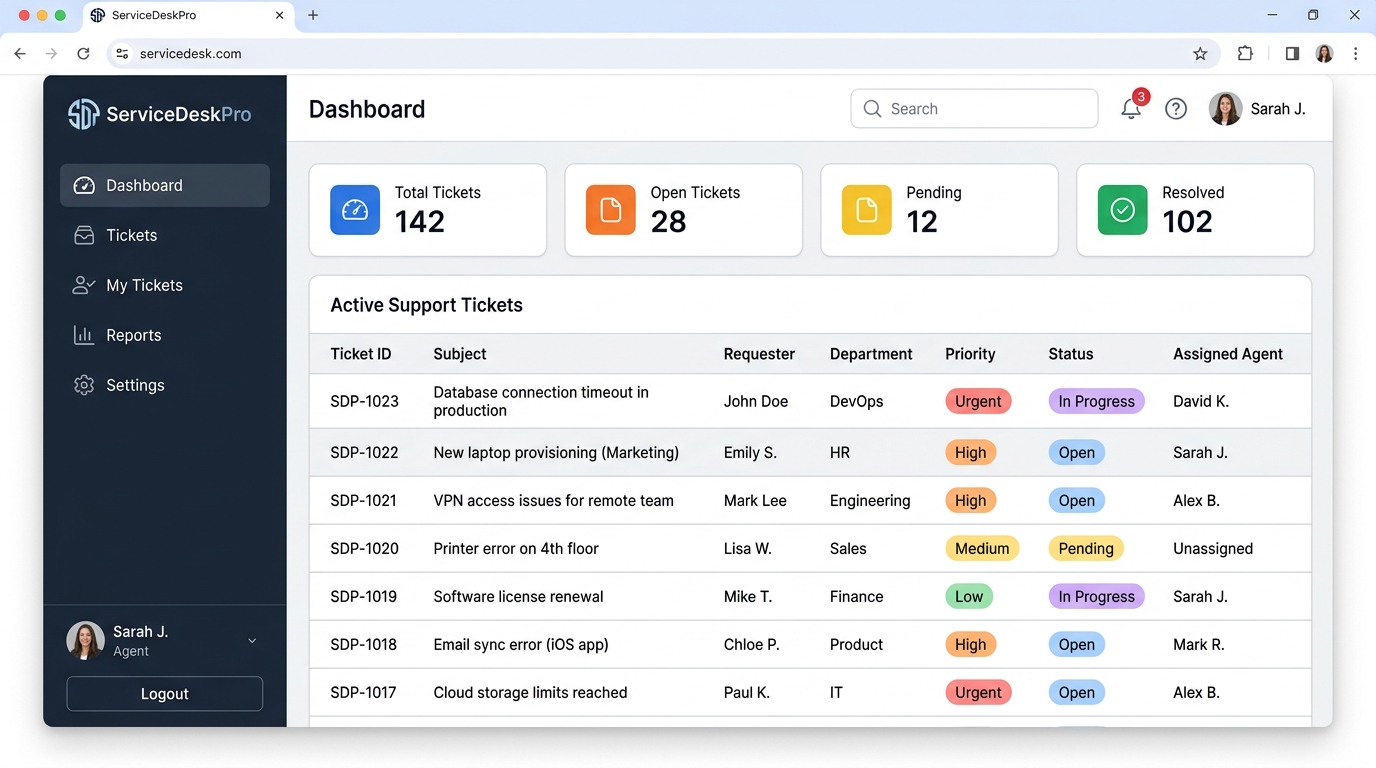Image resolution: width=1376 pixels, height=768 pixels.
Task: Click the search magnifier icon
Action: pos(872,109)
